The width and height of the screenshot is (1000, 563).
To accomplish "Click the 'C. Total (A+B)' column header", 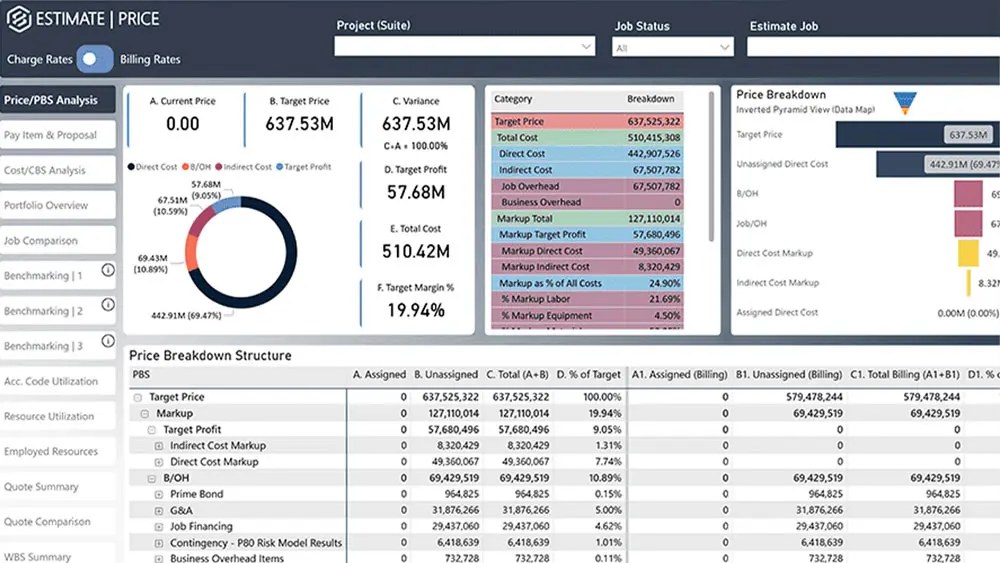I will pyautogui.click(x=517, y=375).
